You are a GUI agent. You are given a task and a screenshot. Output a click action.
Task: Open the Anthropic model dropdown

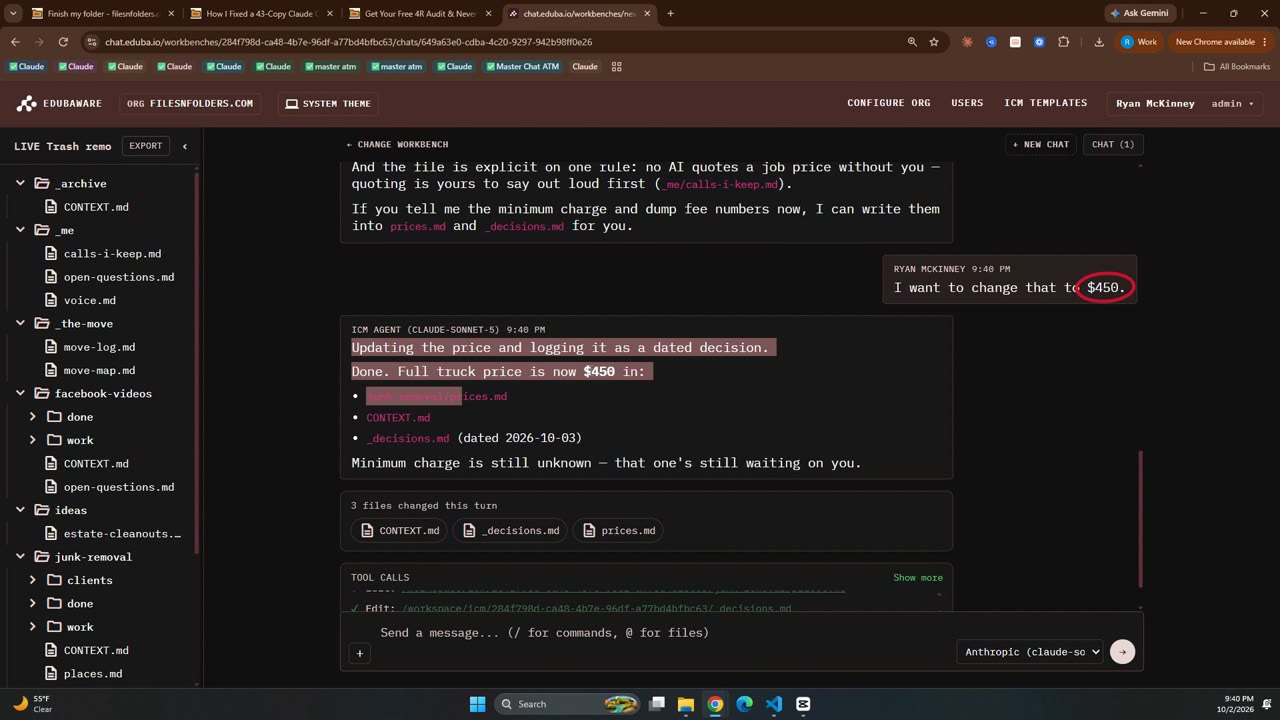[x=1030, y=652]
